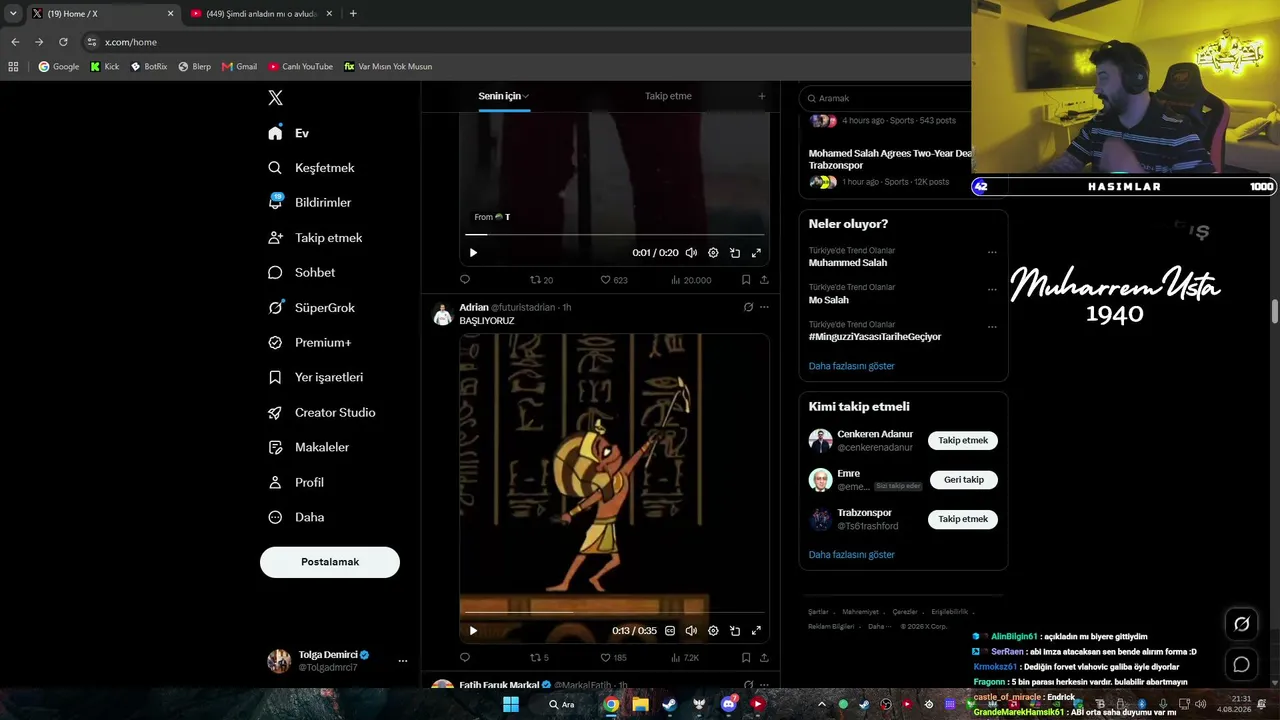Open Profil page
Image resolution: width=1280 pixels, height=720 pixels.
point(295,482)
